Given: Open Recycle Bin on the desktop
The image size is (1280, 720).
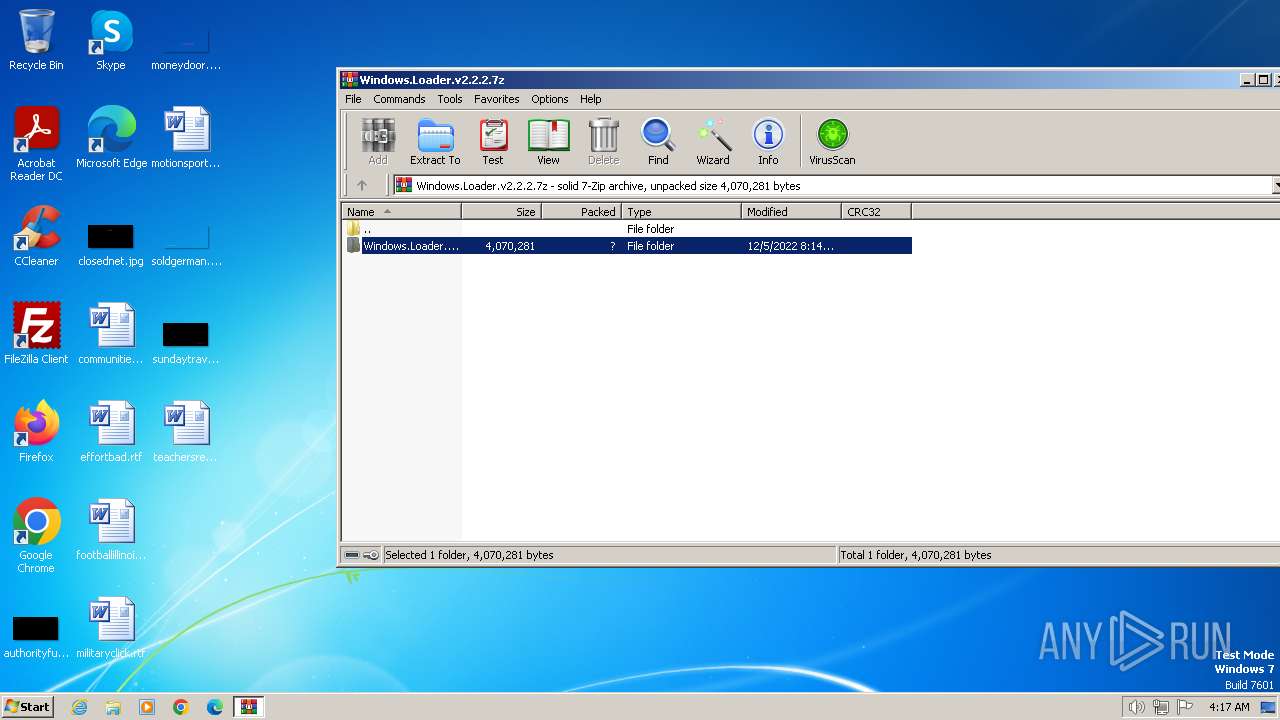Looking at the screenshot, I should tap(36, 40).
